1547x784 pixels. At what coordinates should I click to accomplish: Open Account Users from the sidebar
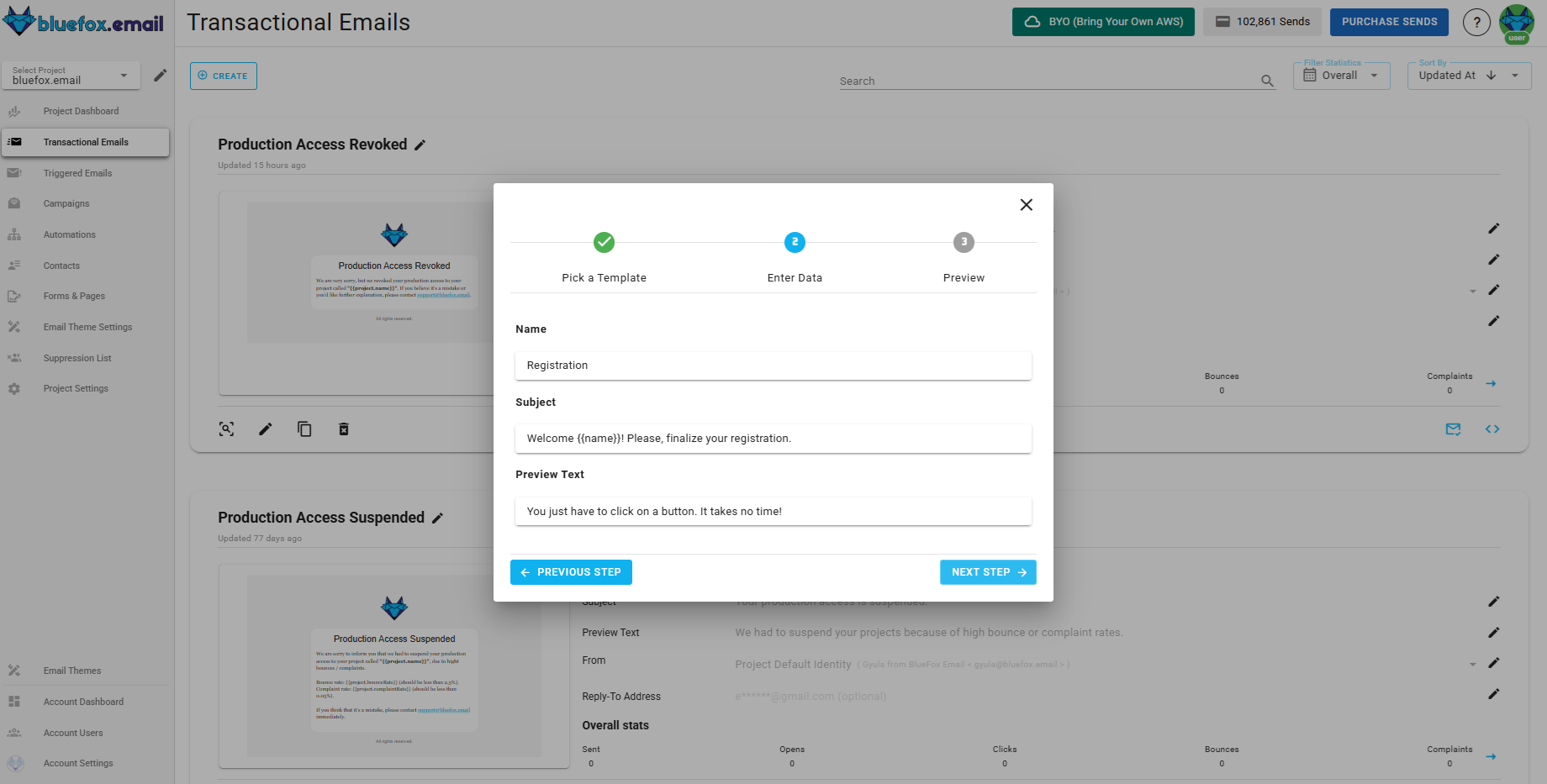73,732
